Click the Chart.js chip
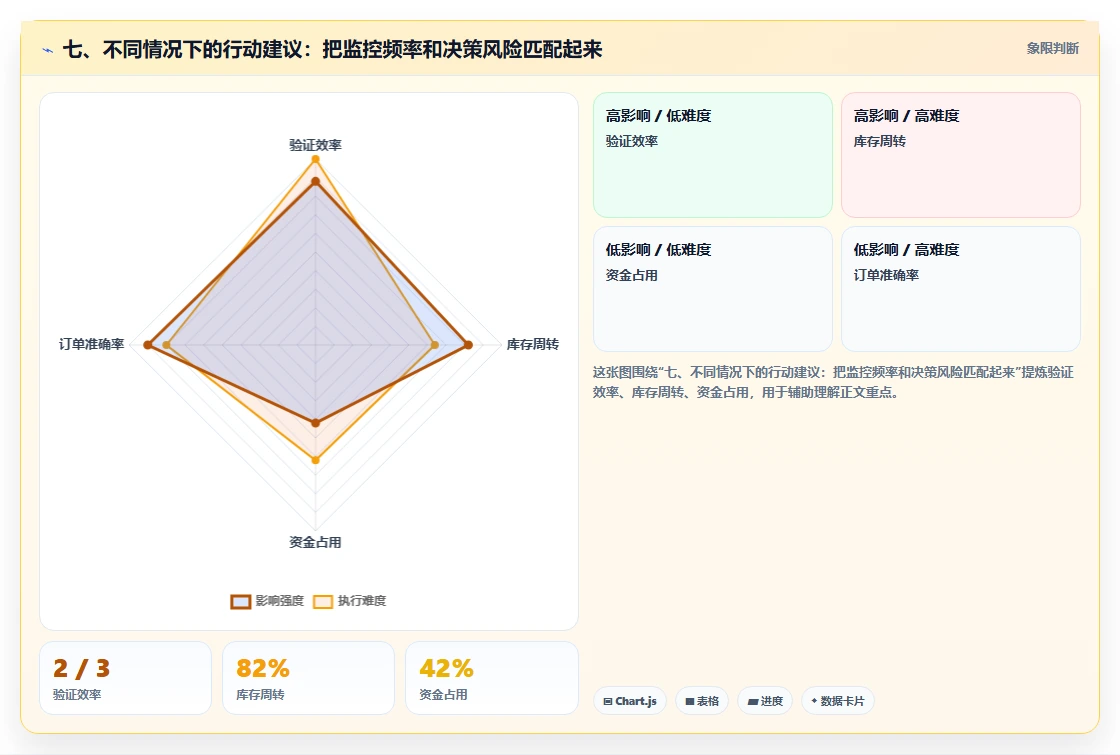Image resolution: width=1120 pixels, height=755 pixels. coord(630,701)
